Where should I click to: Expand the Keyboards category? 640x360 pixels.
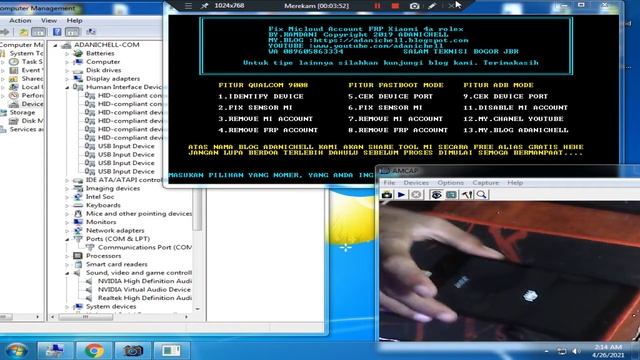pos(67,205)
